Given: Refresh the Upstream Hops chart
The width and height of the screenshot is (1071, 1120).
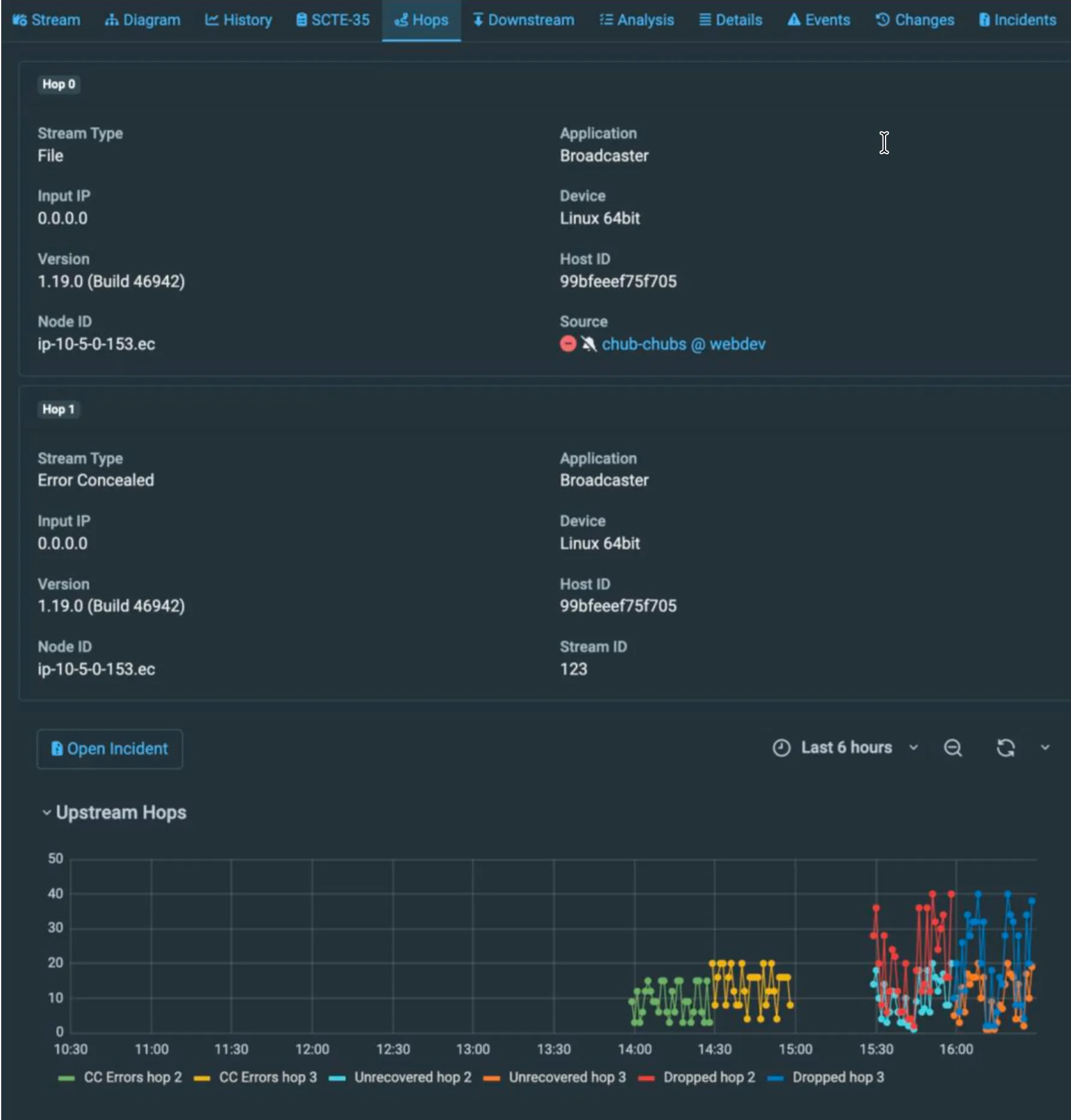Looking at the screenshot, I should coord(1005,748).
